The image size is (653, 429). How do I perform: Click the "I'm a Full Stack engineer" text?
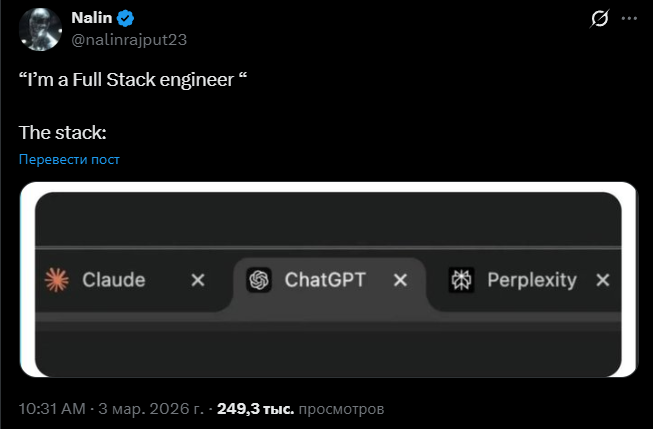coord(132,81)
